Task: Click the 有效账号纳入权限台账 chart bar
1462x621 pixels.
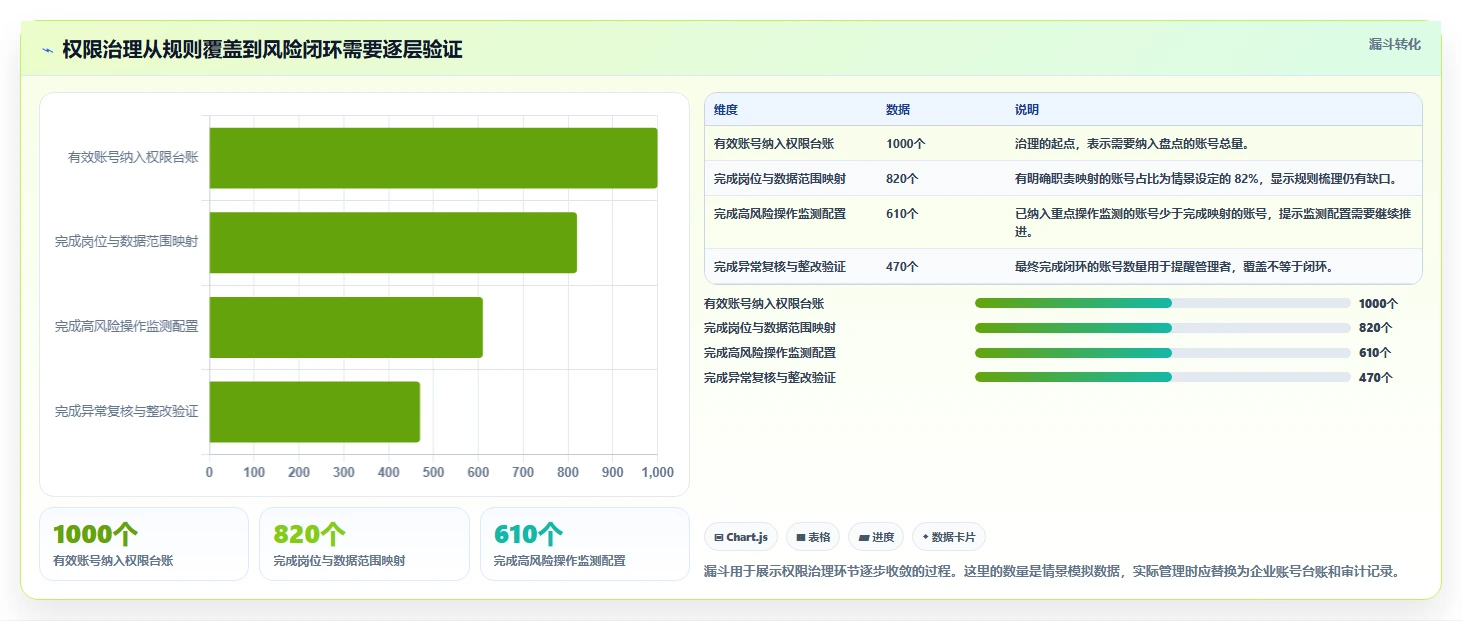Action: pos(433,158)
